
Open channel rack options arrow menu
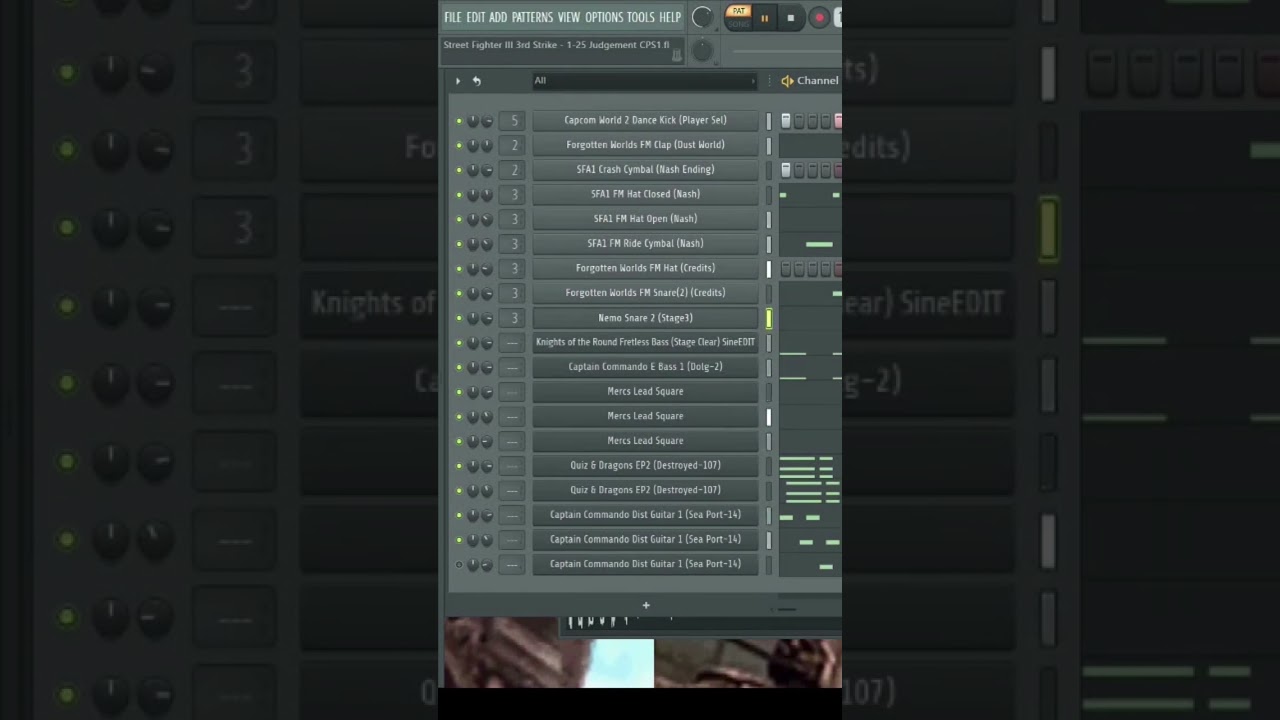(x=458, y=81)
